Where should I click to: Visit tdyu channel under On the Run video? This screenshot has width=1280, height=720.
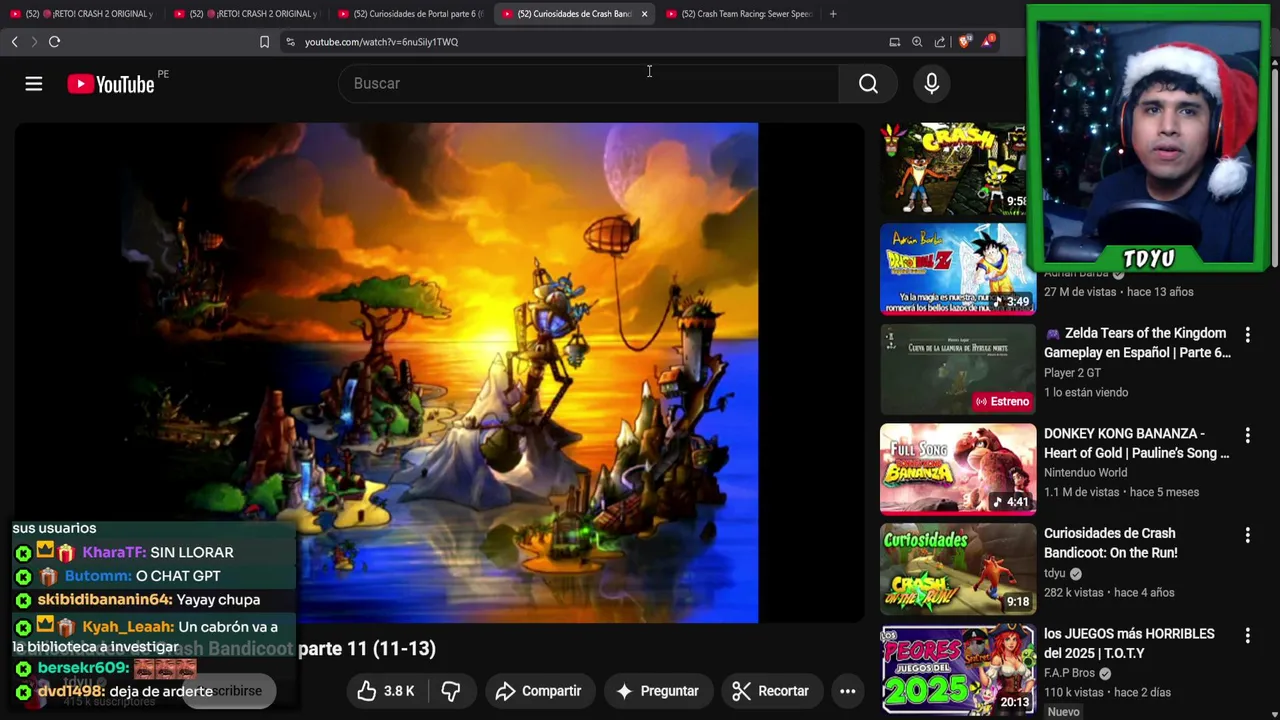[x=1055, y=573]
